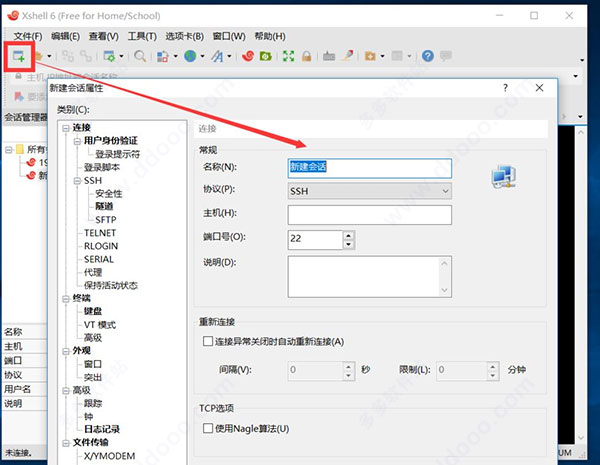This screenshot has width=600, height=465.
Task: Select SERIAL in category tree
Action: pos(99,259)
